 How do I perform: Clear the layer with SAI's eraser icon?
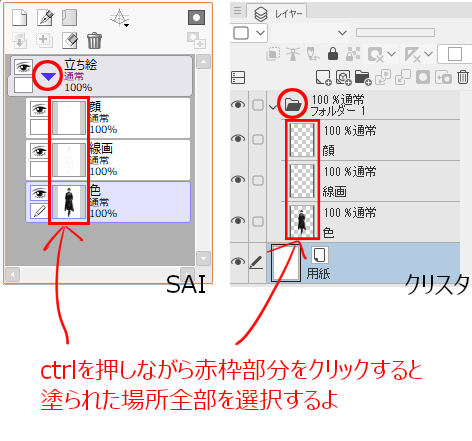[x=70, y=40]
